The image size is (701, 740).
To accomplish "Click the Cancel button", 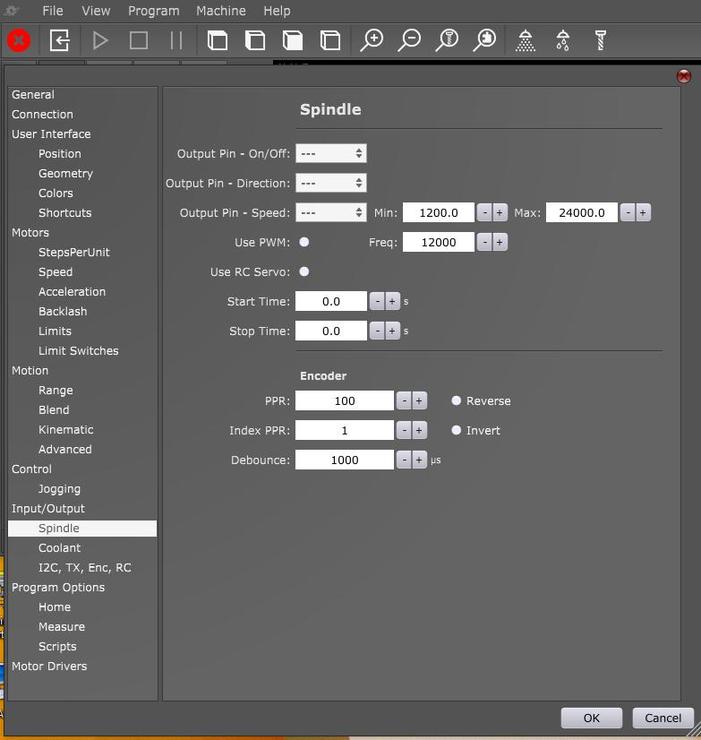I will pyautogui.click(x=662, y=718).
